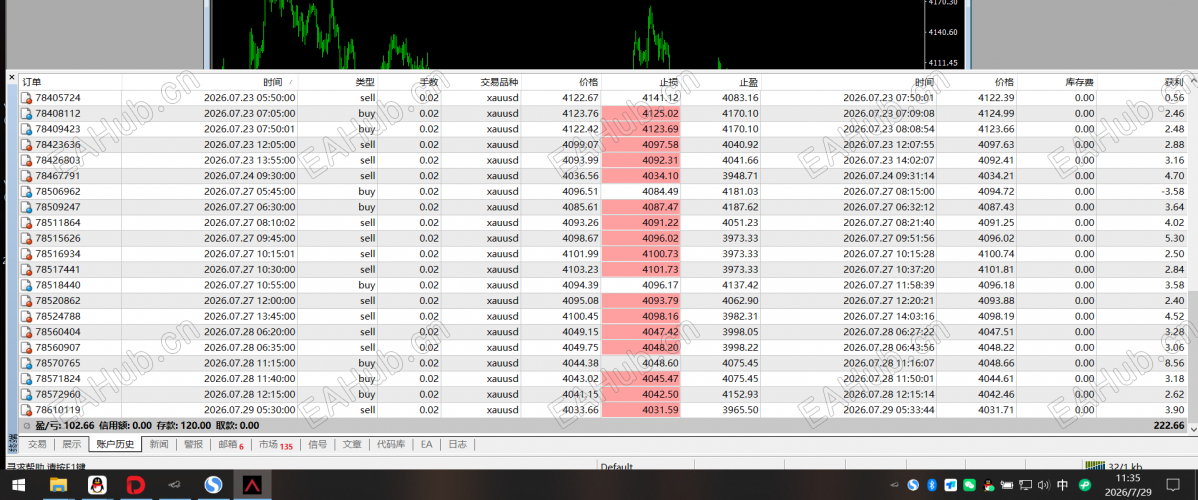
Task: Click order icon beside 78518440
Action: pyautogui.click(x=26, y=285)
